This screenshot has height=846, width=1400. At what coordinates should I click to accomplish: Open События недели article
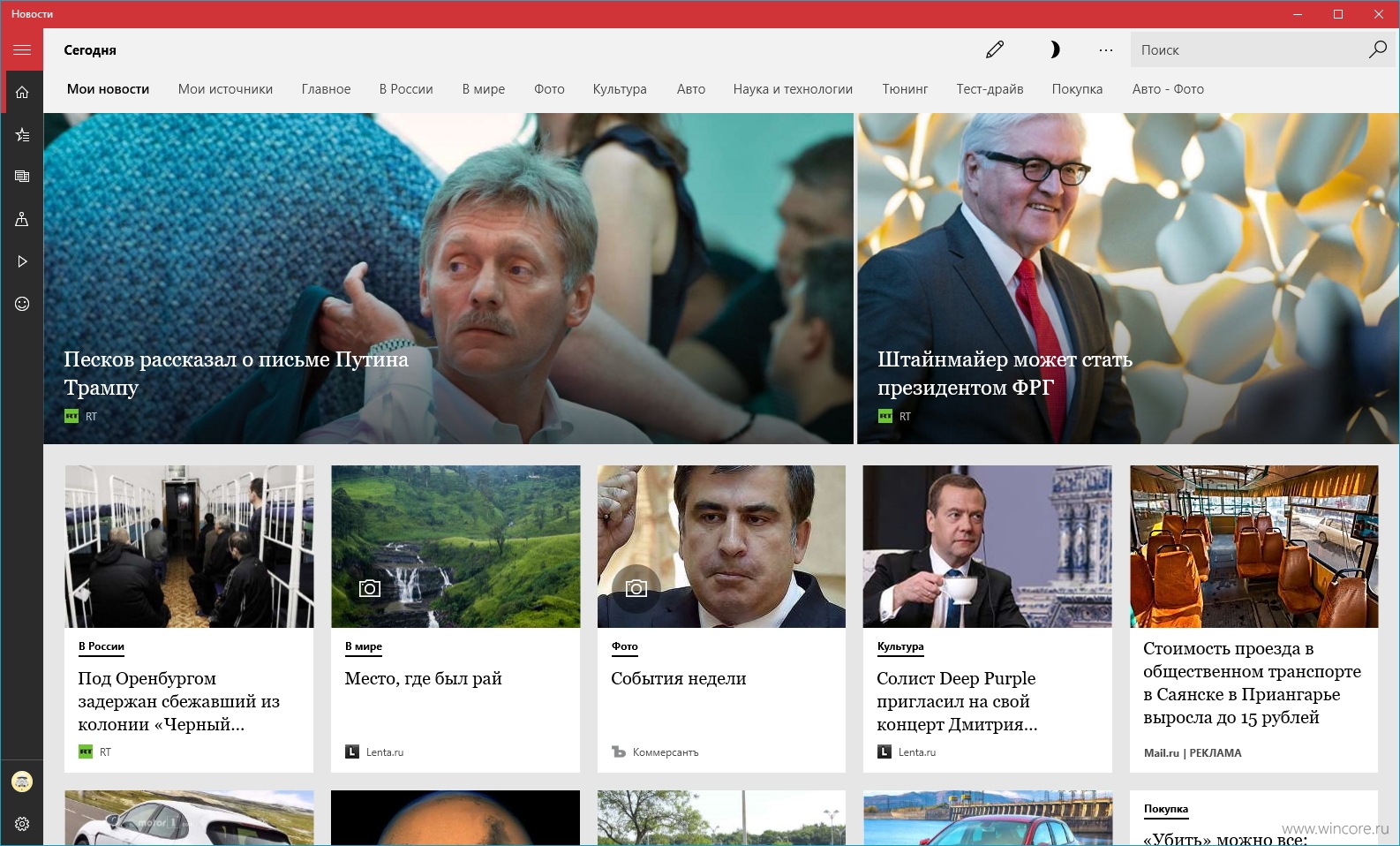[679, 678]
